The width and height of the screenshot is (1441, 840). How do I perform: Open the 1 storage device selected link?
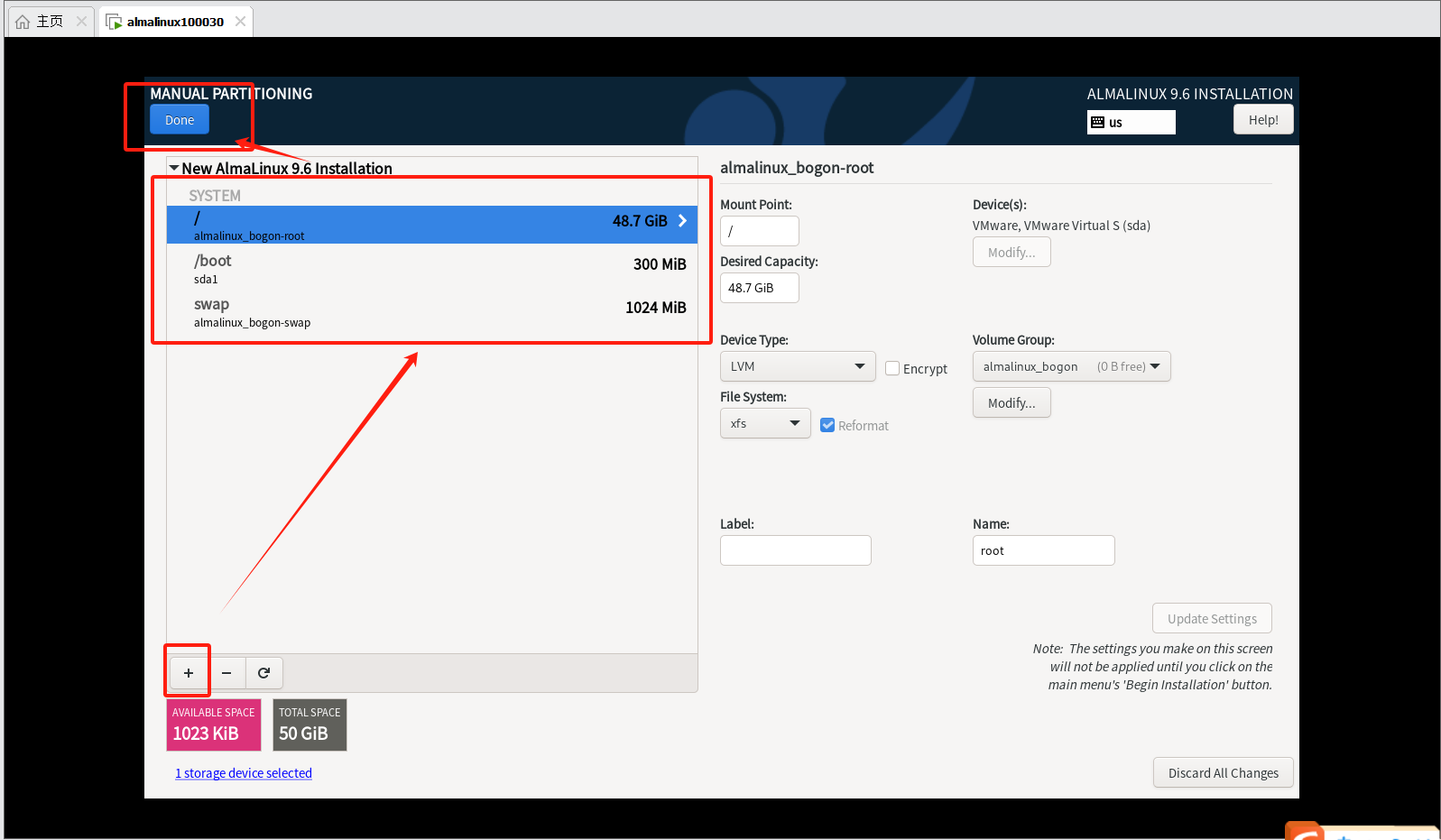tap(244, 773)
